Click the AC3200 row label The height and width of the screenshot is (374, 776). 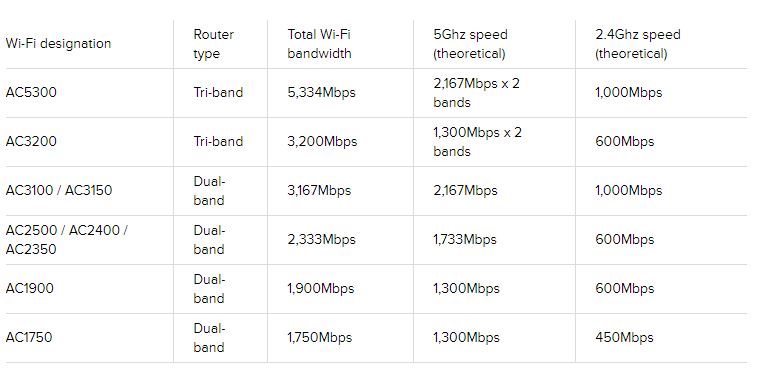(x=31, y=141)
